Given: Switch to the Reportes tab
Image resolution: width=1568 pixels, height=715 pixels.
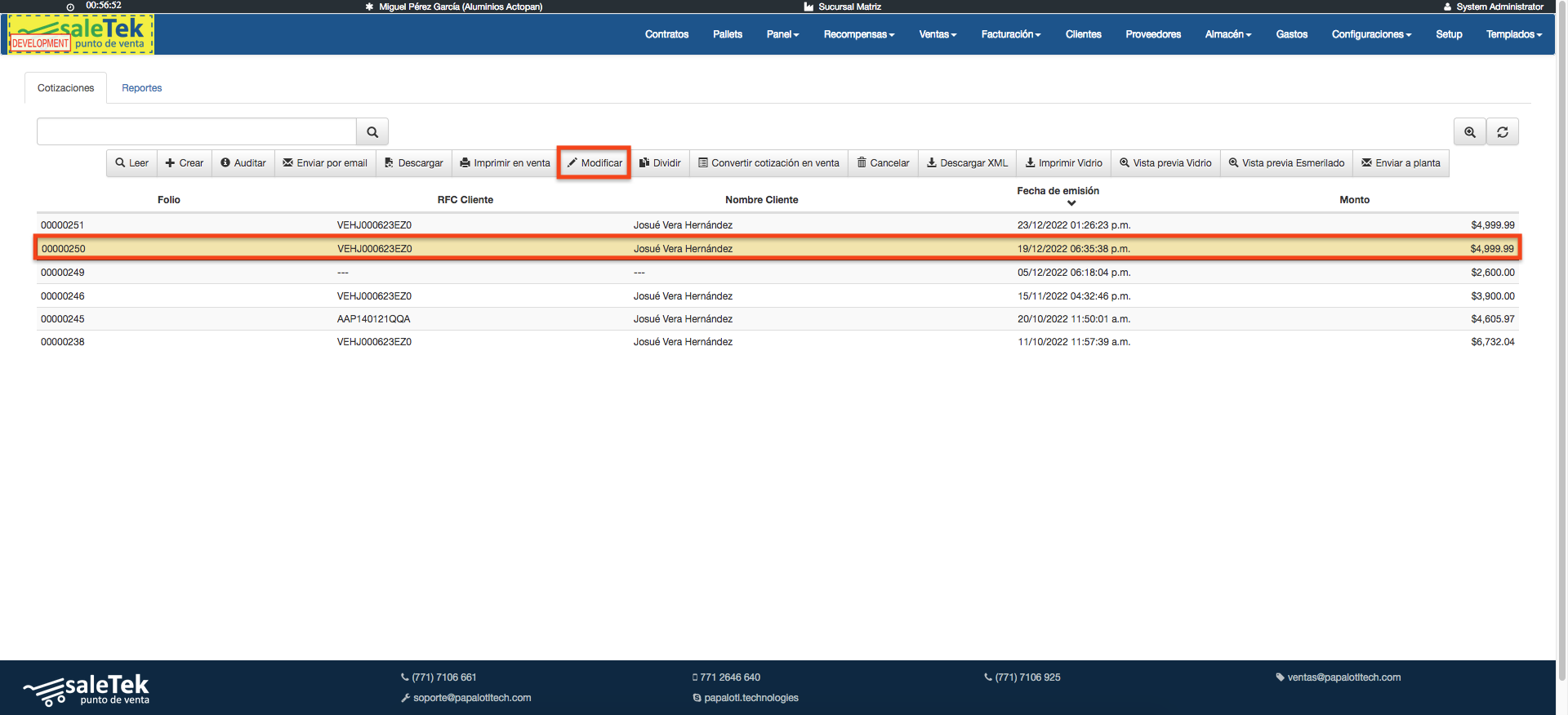Looking at the screenshot, I should (x=141, y=88).
